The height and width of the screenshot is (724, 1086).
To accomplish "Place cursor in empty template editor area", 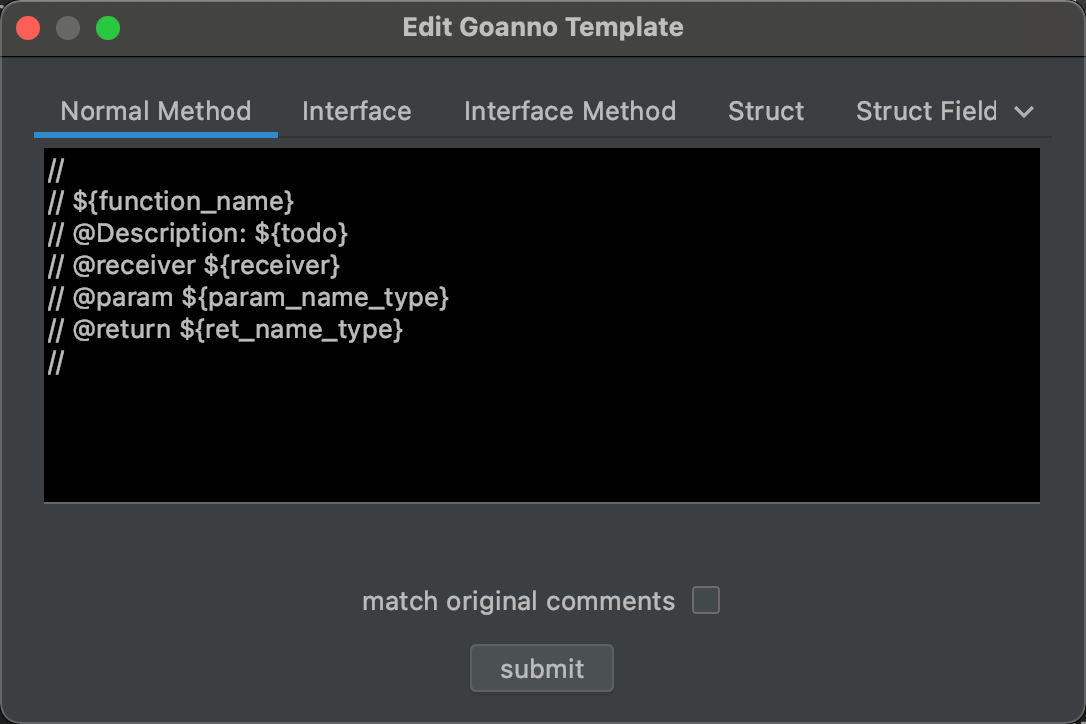I will [542, 436].
